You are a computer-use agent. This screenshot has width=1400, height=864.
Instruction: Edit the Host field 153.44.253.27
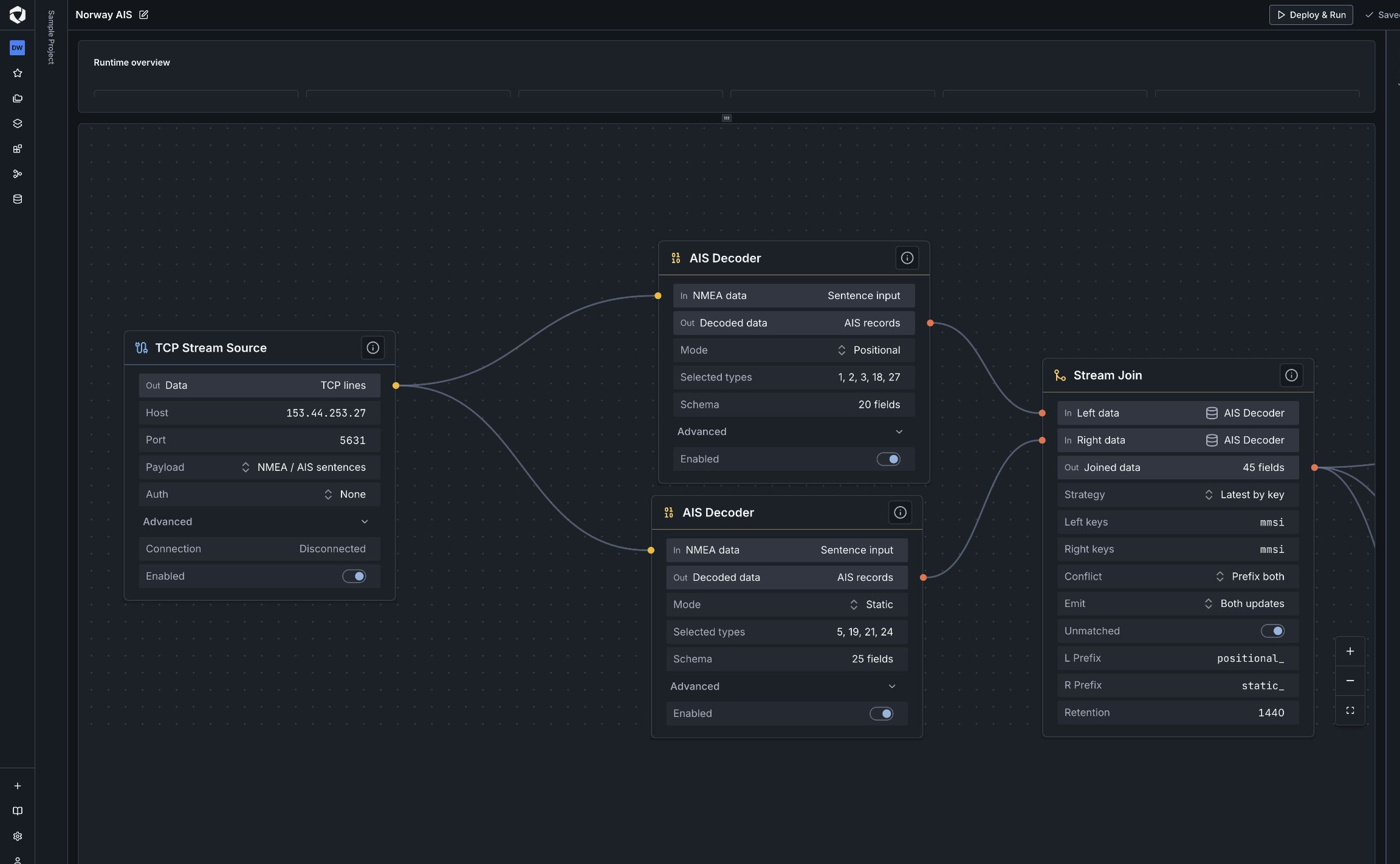pos(259,413)
